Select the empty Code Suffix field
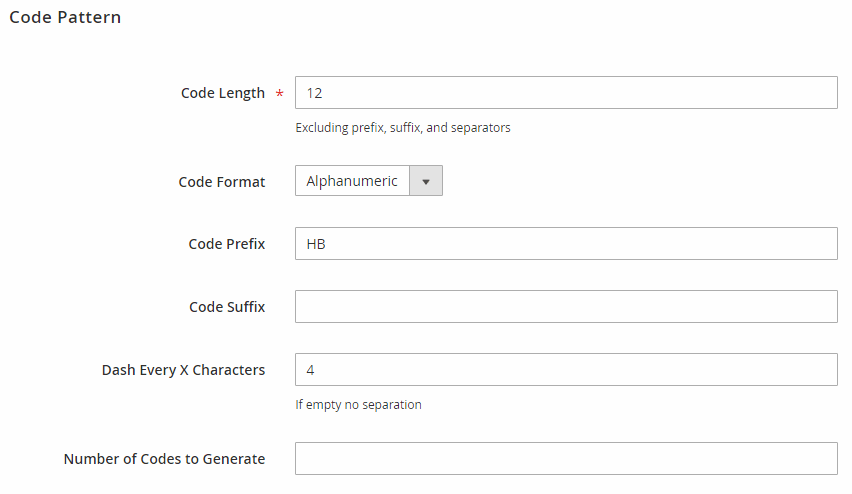 coord(566,307)
